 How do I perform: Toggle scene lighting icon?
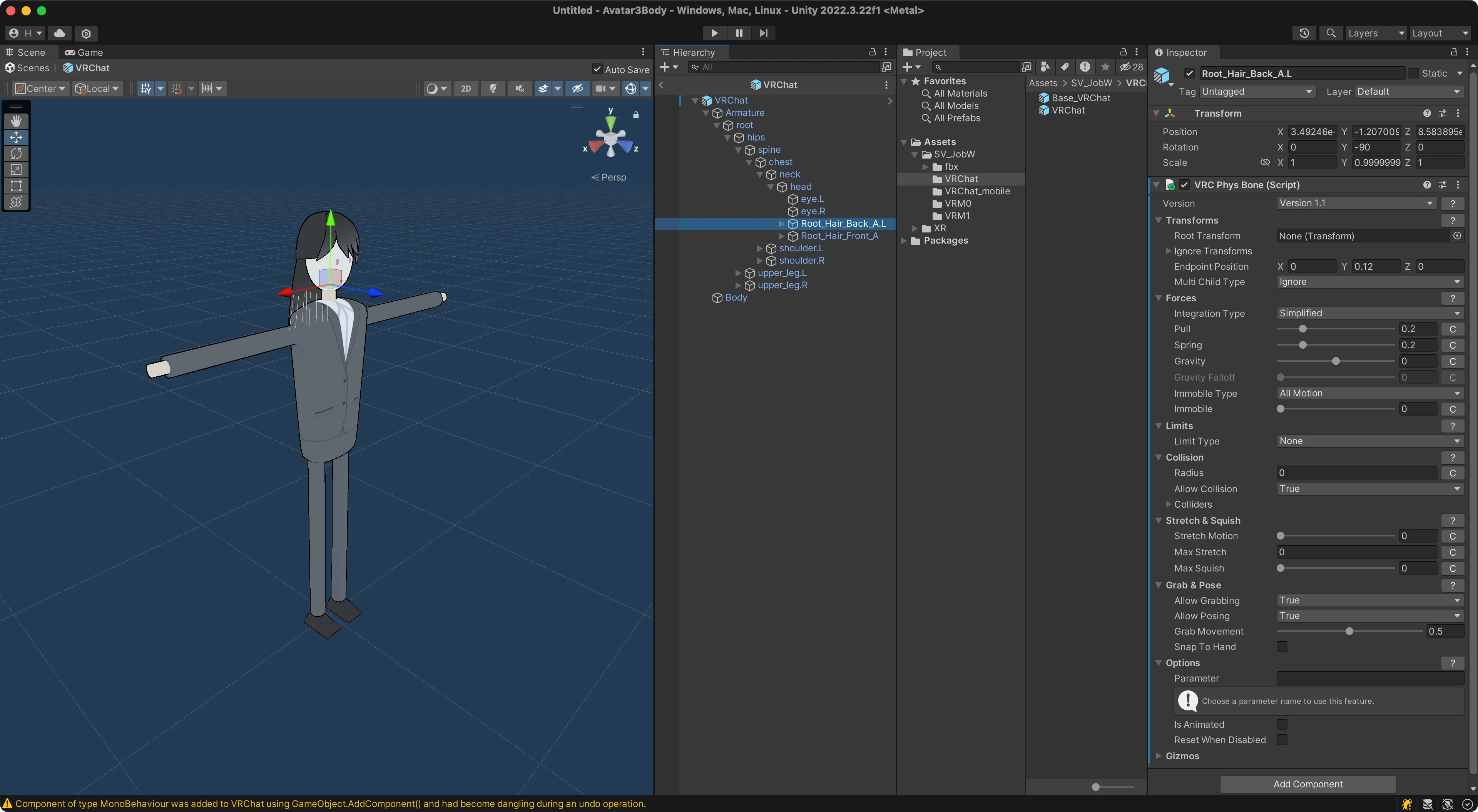493,89
